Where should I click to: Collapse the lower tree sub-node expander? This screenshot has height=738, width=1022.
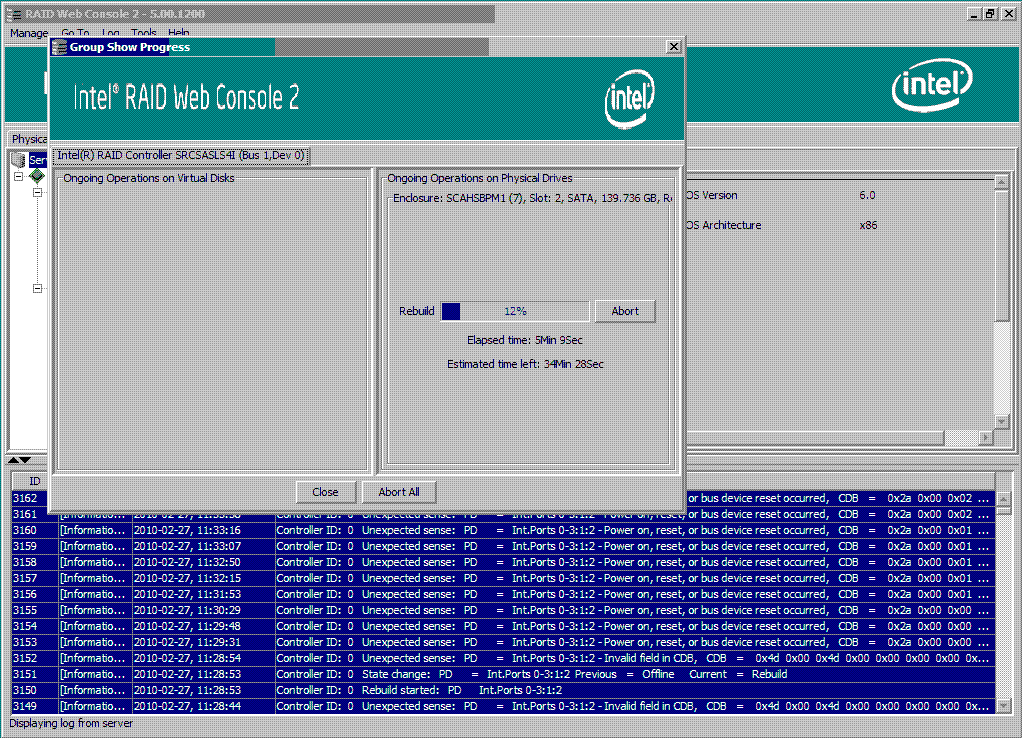(x=37, y=288)
